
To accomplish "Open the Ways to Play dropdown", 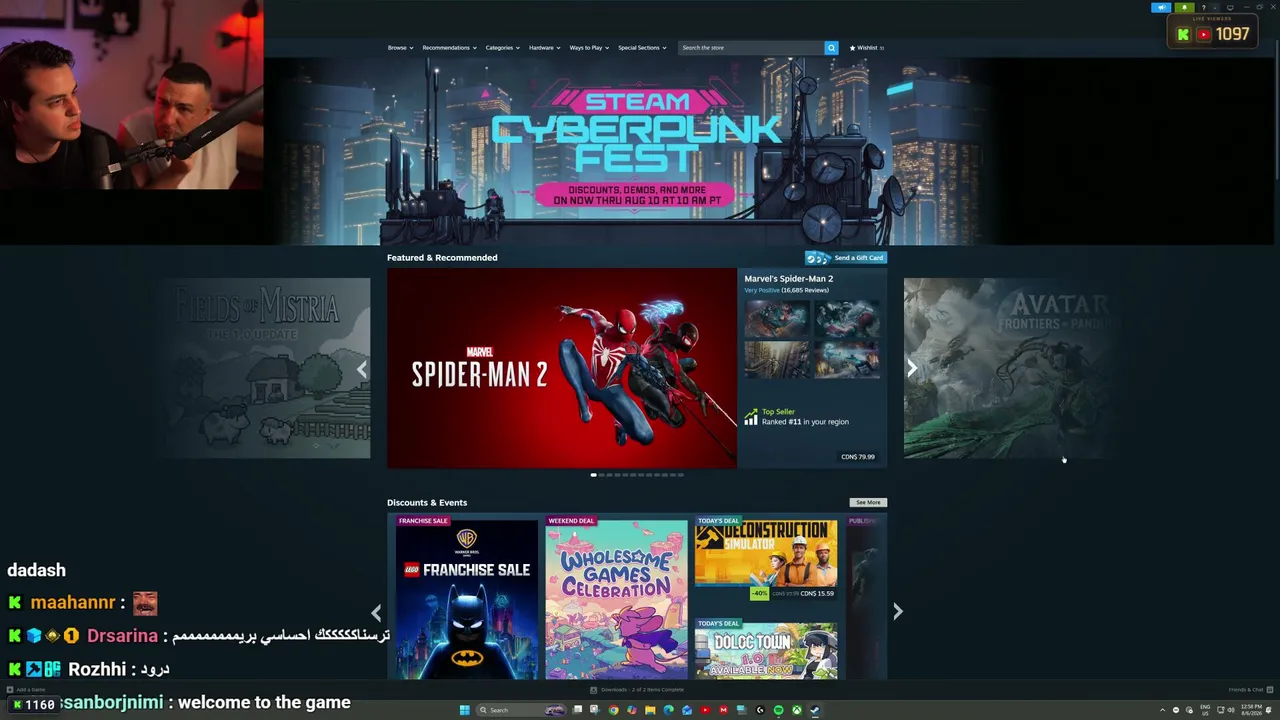I will [x=589, y=48].
